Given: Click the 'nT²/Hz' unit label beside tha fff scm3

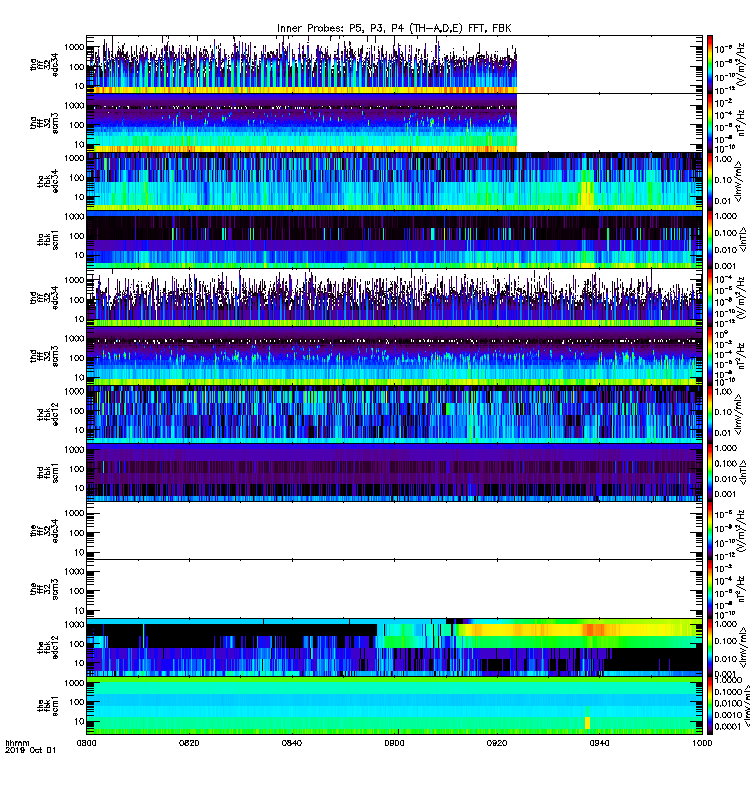Looking at the screenshot, I should tap(743, 123).
